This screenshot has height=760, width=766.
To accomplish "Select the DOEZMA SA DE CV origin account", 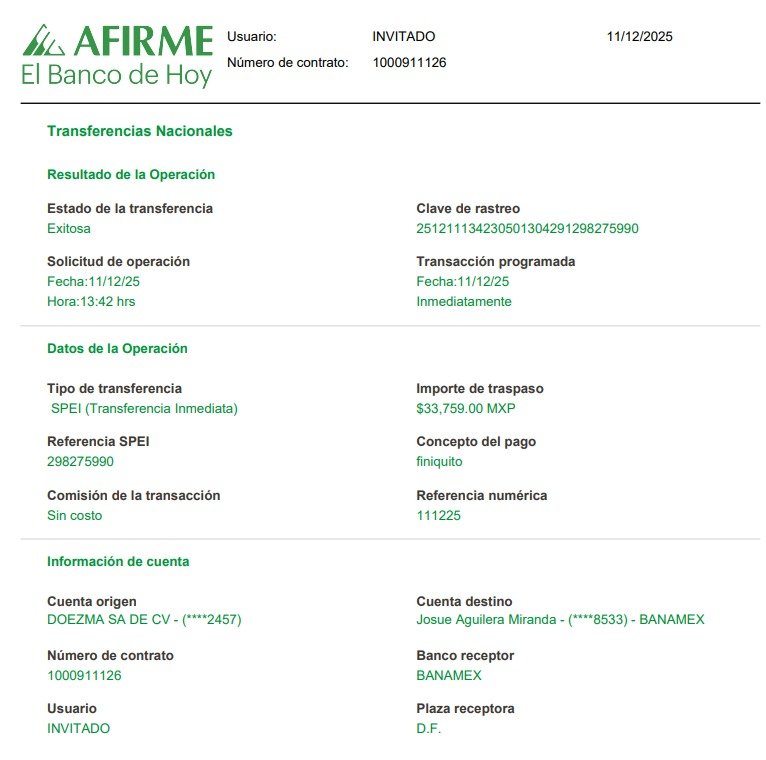I will [x=144, y=619].
